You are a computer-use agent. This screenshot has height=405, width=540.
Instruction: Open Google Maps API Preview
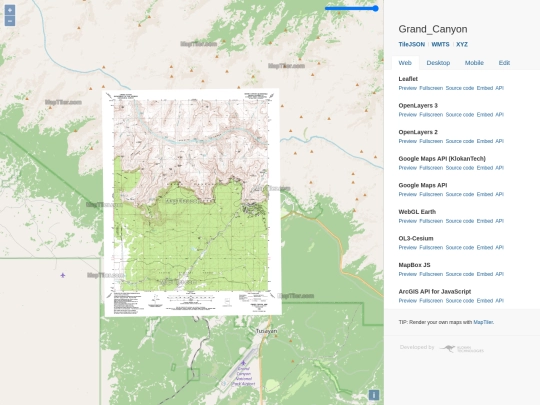click(408, 195)
